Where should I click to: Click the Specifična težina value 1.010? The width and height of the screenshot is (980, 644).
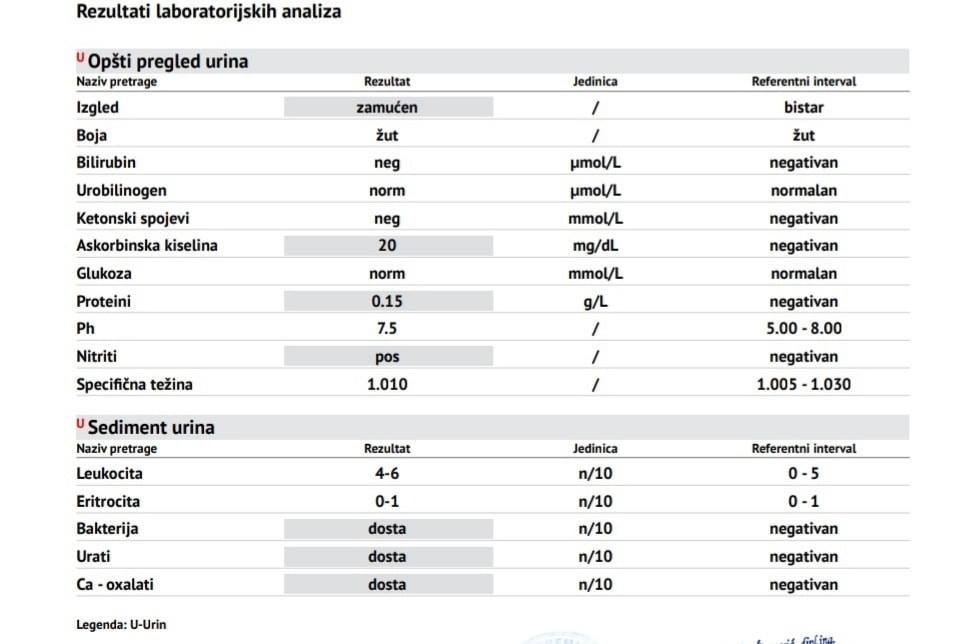tap(387, 384)
